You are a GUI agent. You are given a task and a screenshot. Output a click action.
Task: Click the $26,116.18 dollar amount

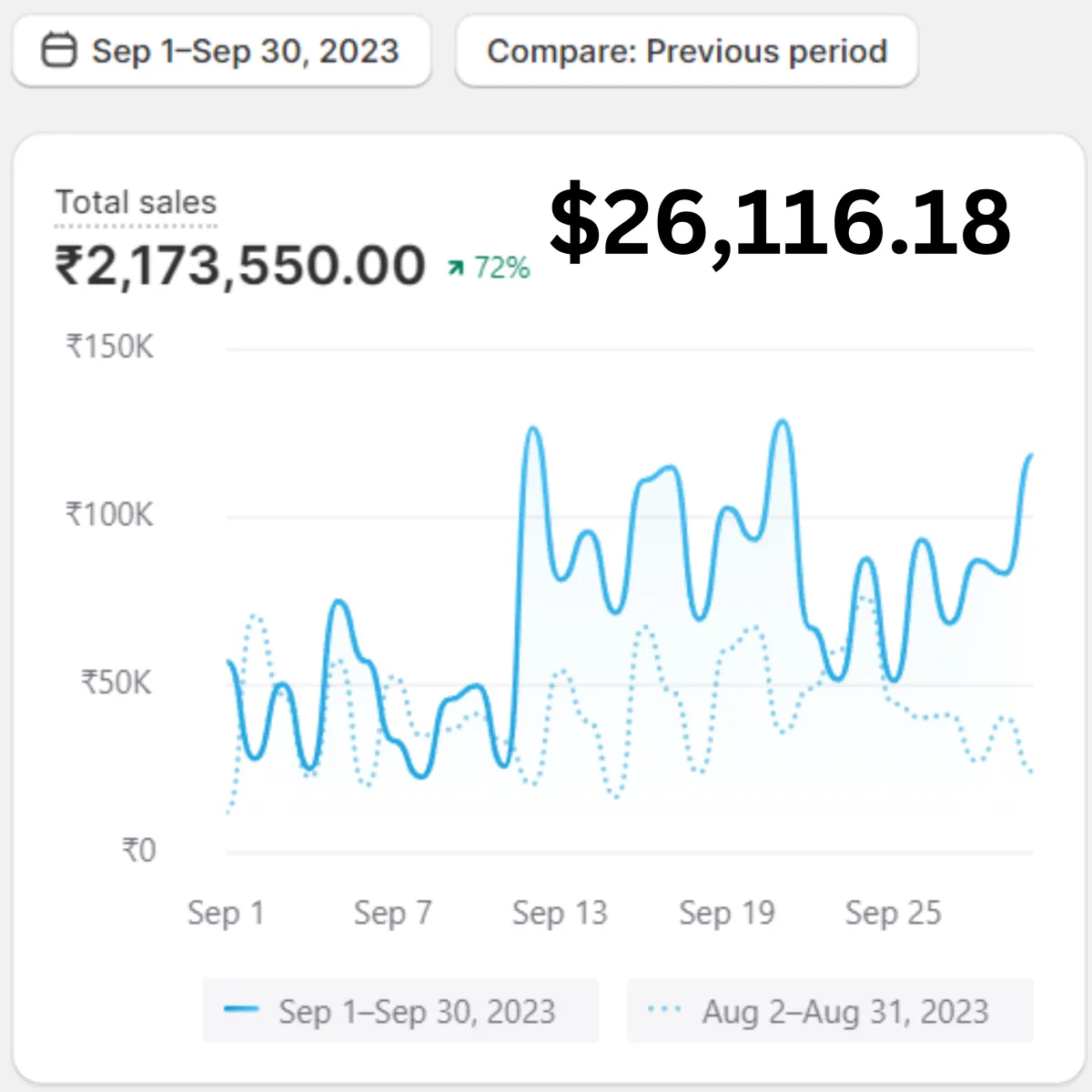(x=780, y=222)
